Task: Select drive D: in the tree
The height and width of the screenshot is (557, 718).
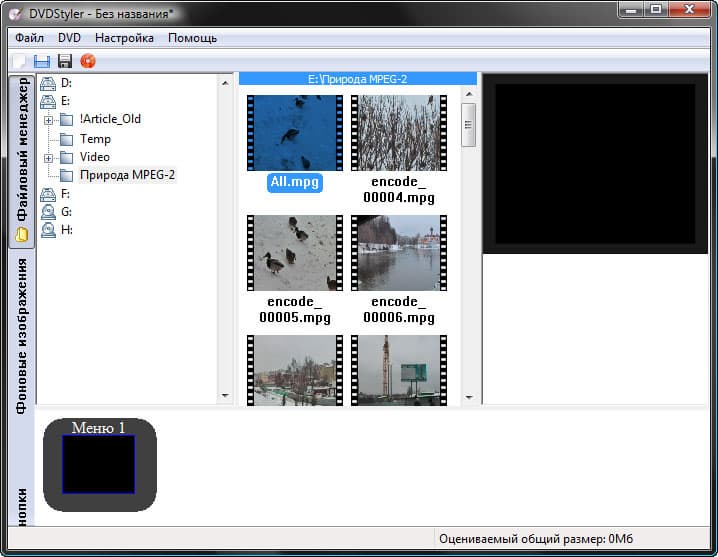Action: click(x=66, y=83)
